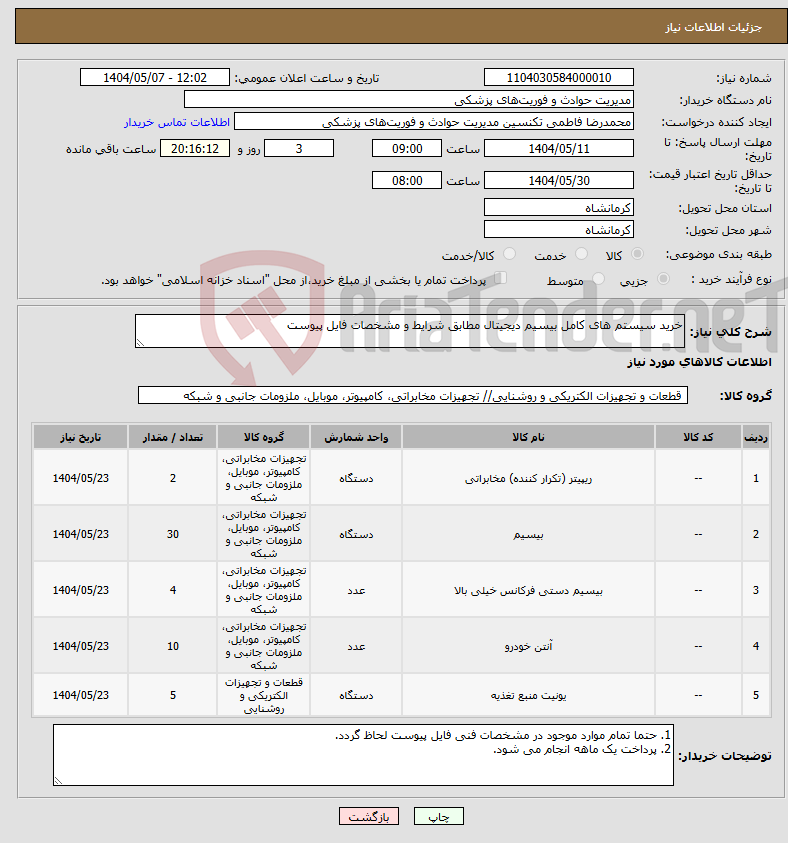
Task: Click the واحد شمارش column header
Action: click(x=356, y=437)
